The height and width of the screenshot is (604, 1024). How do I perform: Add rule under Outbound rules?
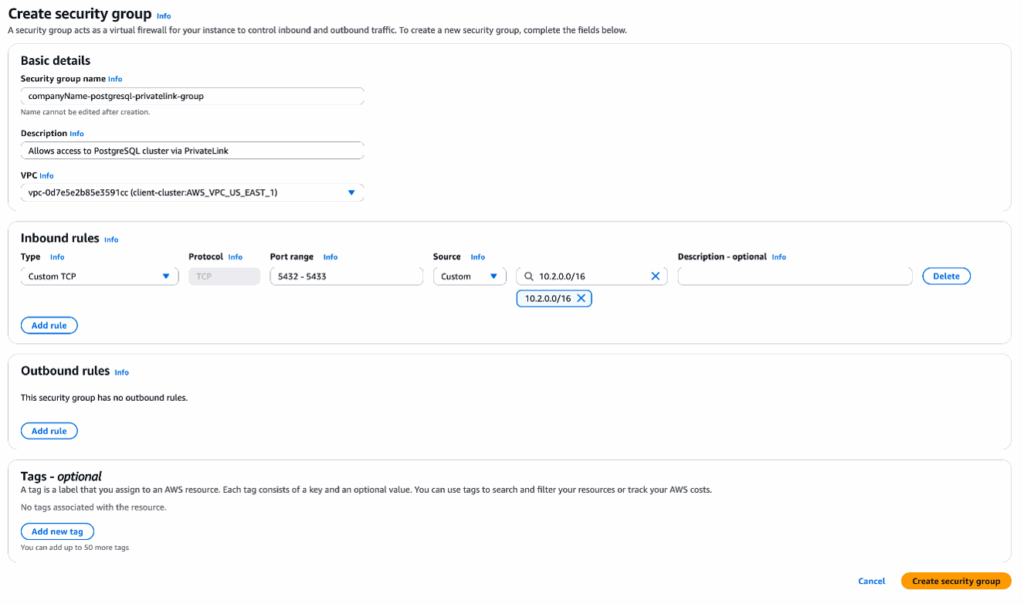[49, 431]
